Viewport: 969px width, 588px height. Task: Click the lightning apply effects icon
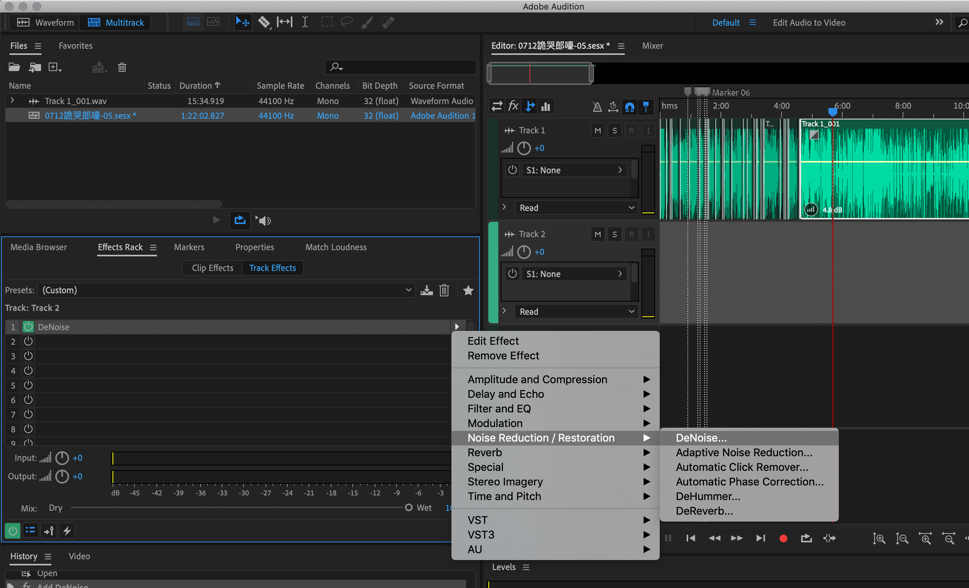tap(67, 530)
